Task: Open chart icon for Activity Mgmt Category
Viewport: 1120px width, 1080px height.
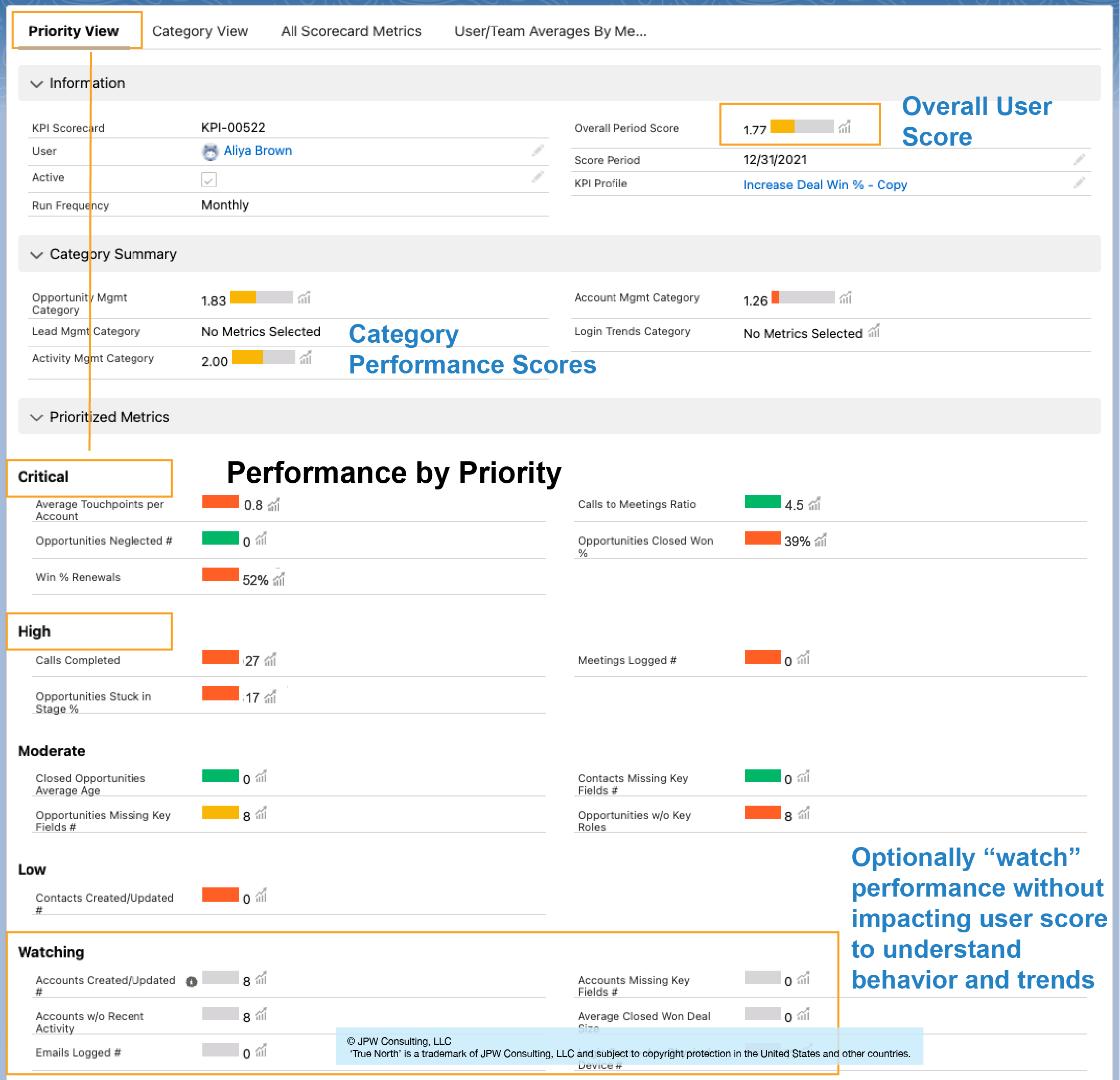Action: point(306,358)
